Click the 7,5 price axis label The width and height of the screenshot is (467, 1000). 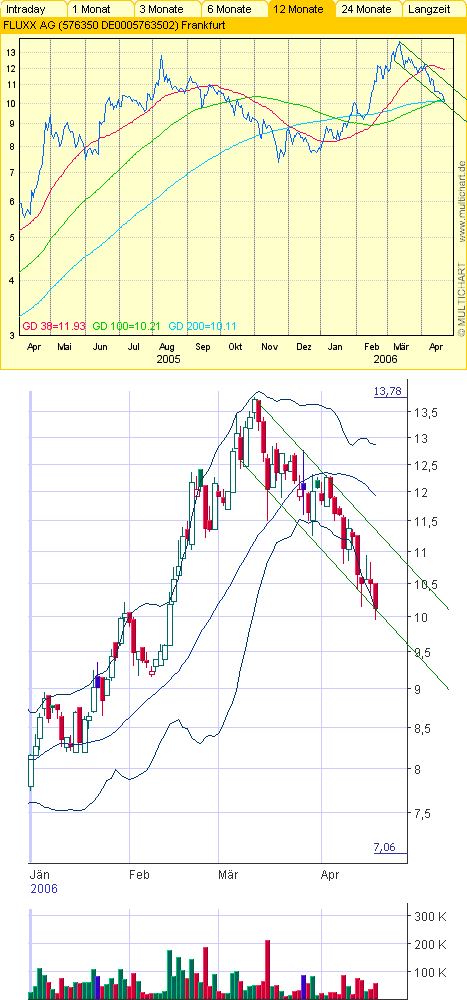point(424,813)
